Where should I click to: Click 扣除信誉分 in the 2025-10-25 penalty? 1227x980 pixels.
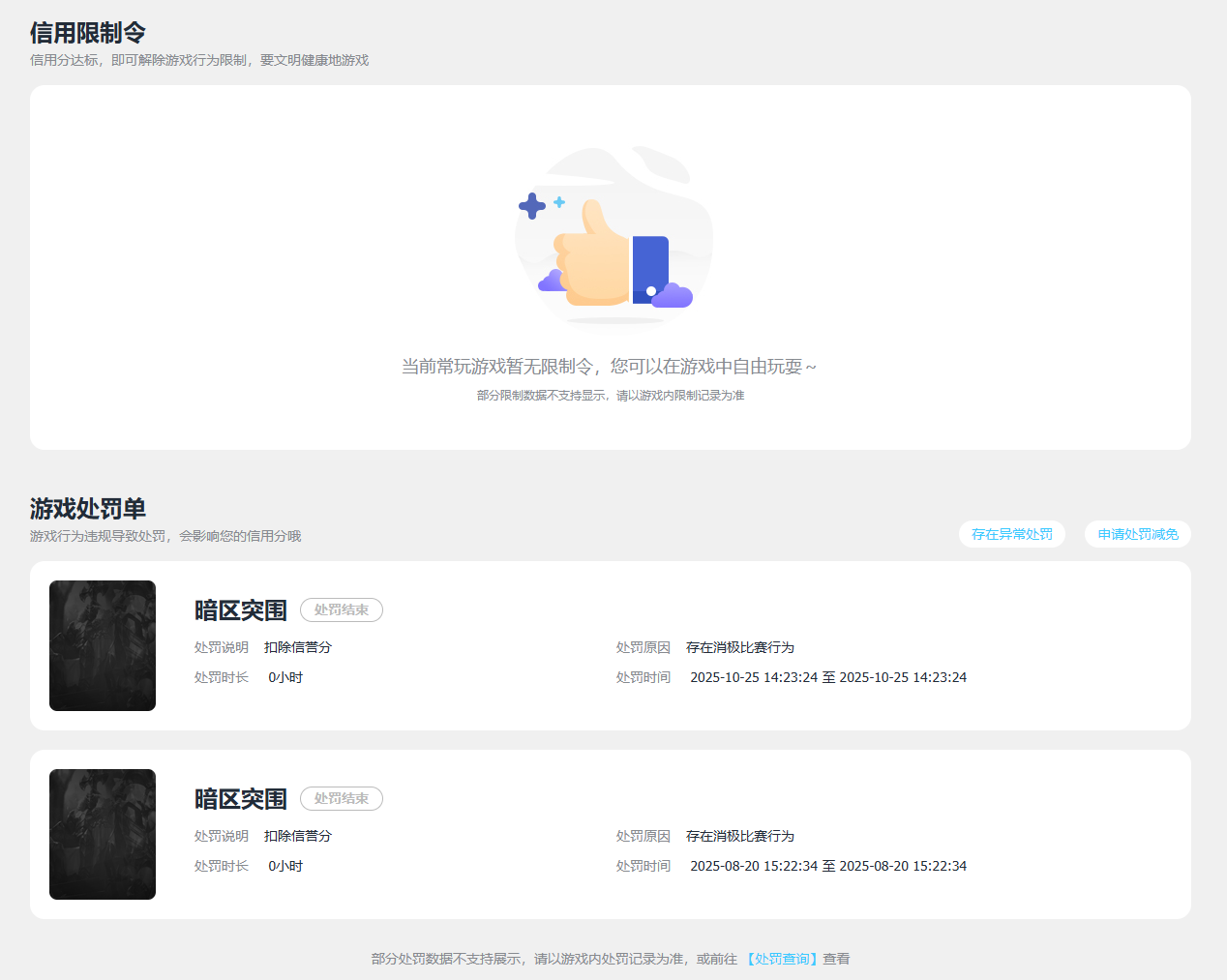tap(298, 647)
